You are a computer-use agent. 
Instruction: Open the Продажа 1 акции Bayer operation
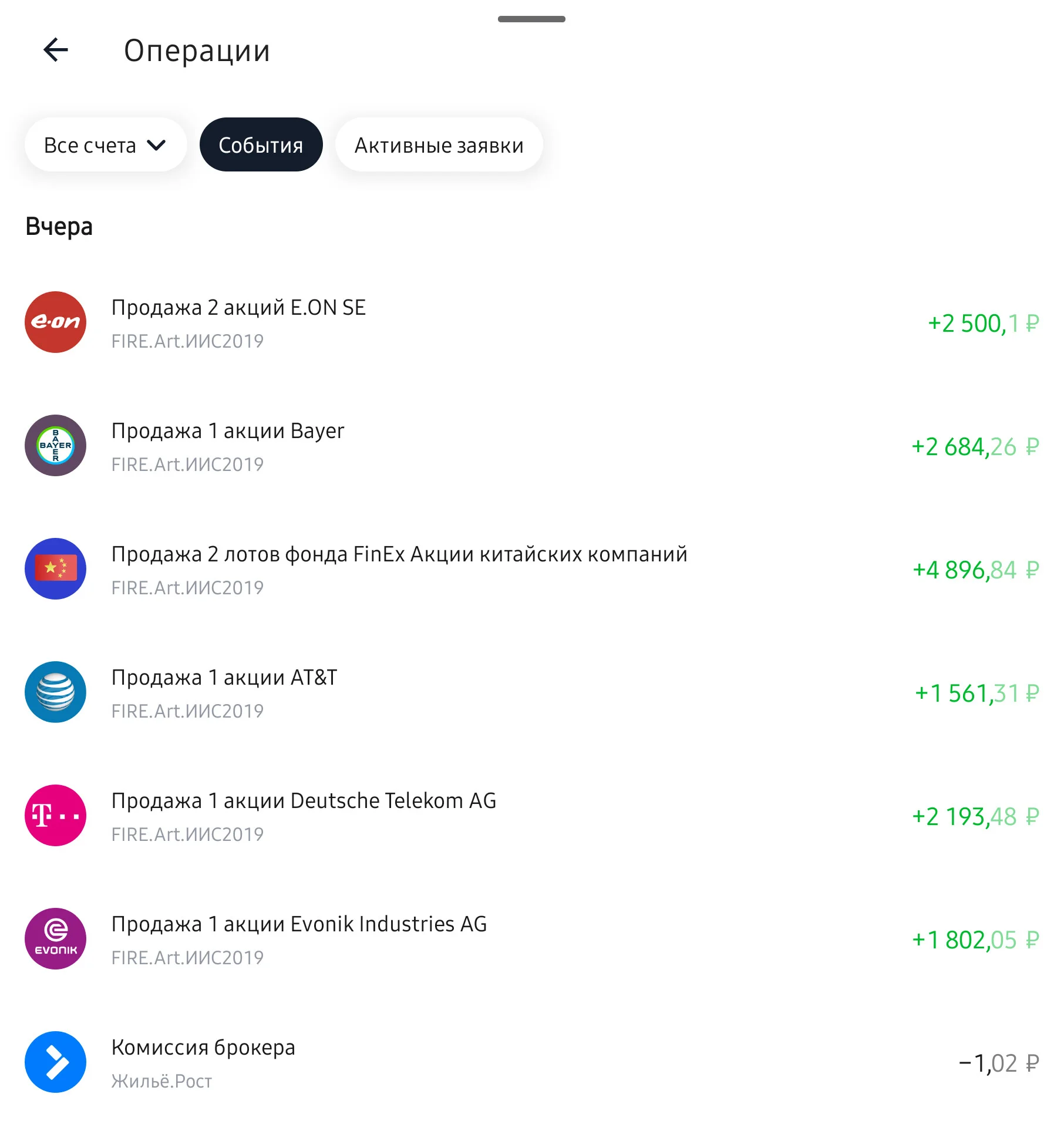(532, 446)
